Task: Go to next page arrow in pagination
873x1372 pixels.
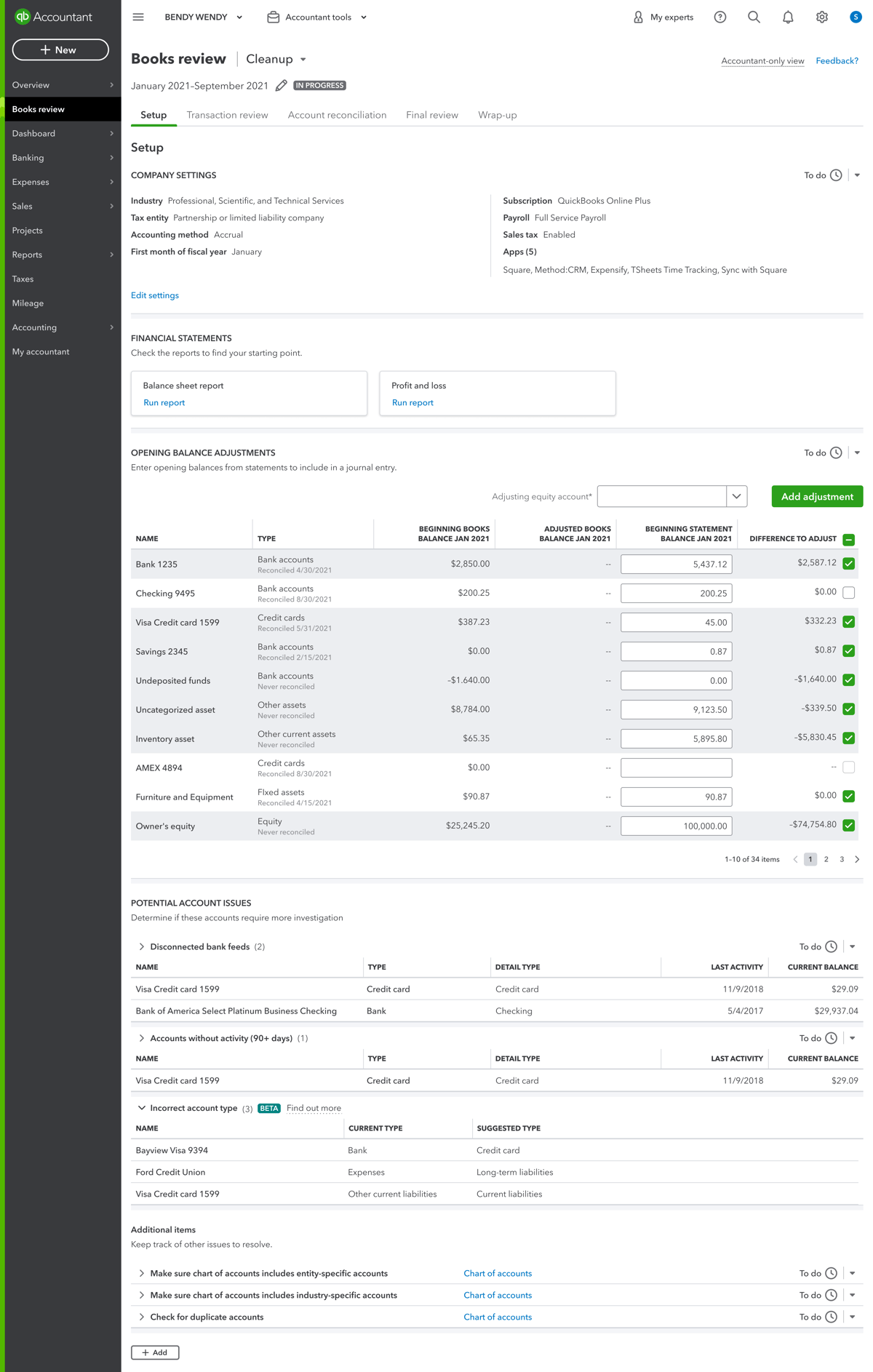Action: [x=857, y=859]
